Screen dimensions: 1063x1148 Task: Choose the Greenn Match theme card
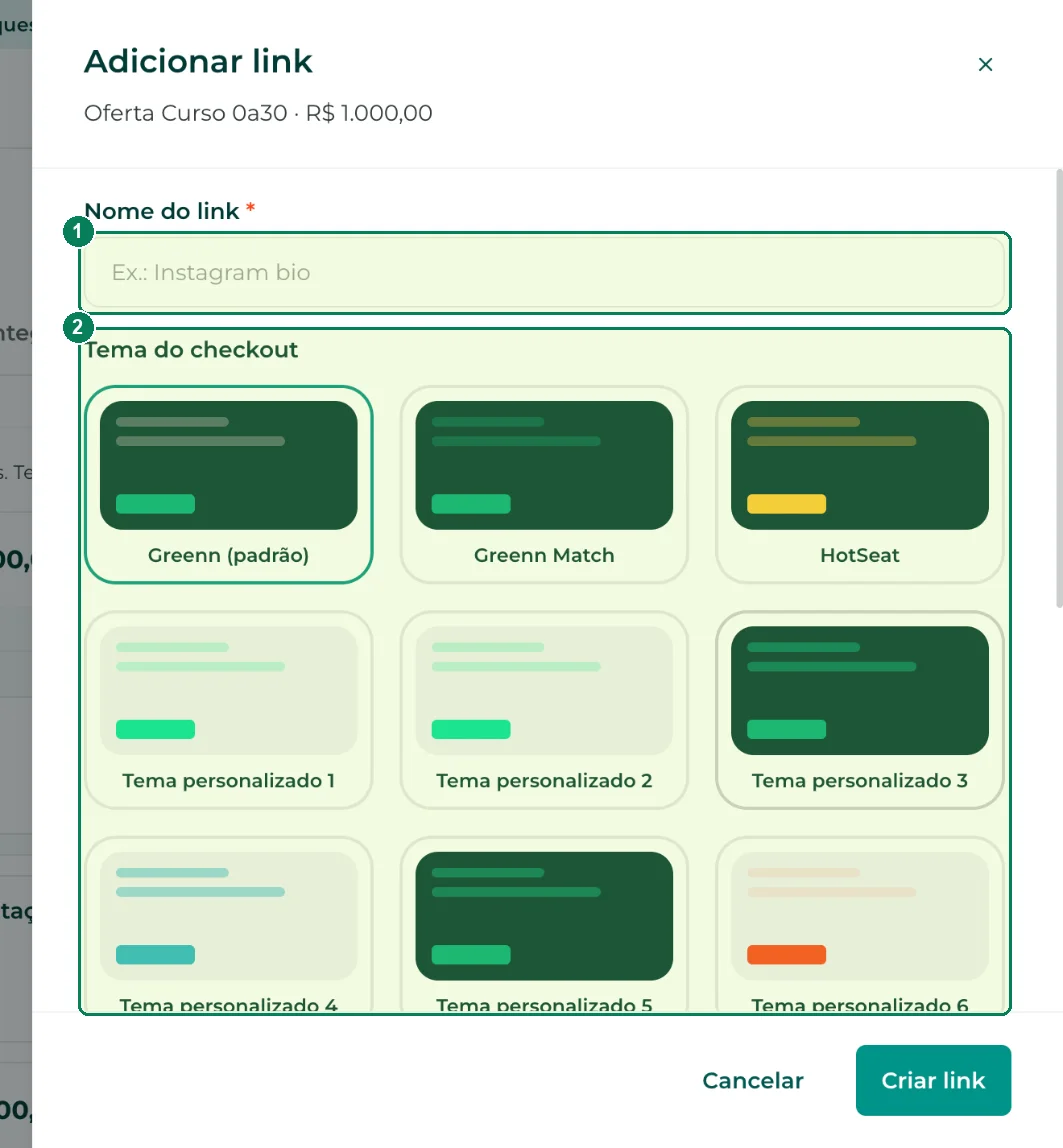click(x=544, y=485)
